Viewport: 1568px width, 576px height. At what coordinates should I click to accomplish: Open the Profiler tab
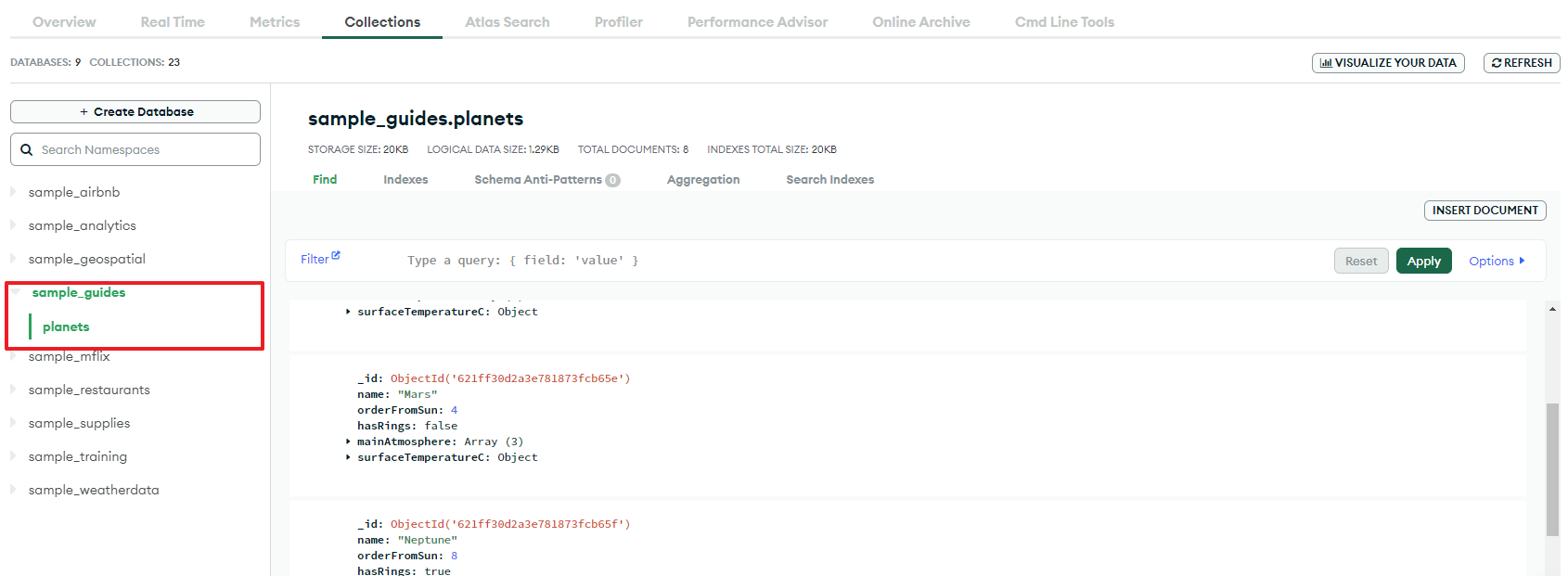[619, 21]
